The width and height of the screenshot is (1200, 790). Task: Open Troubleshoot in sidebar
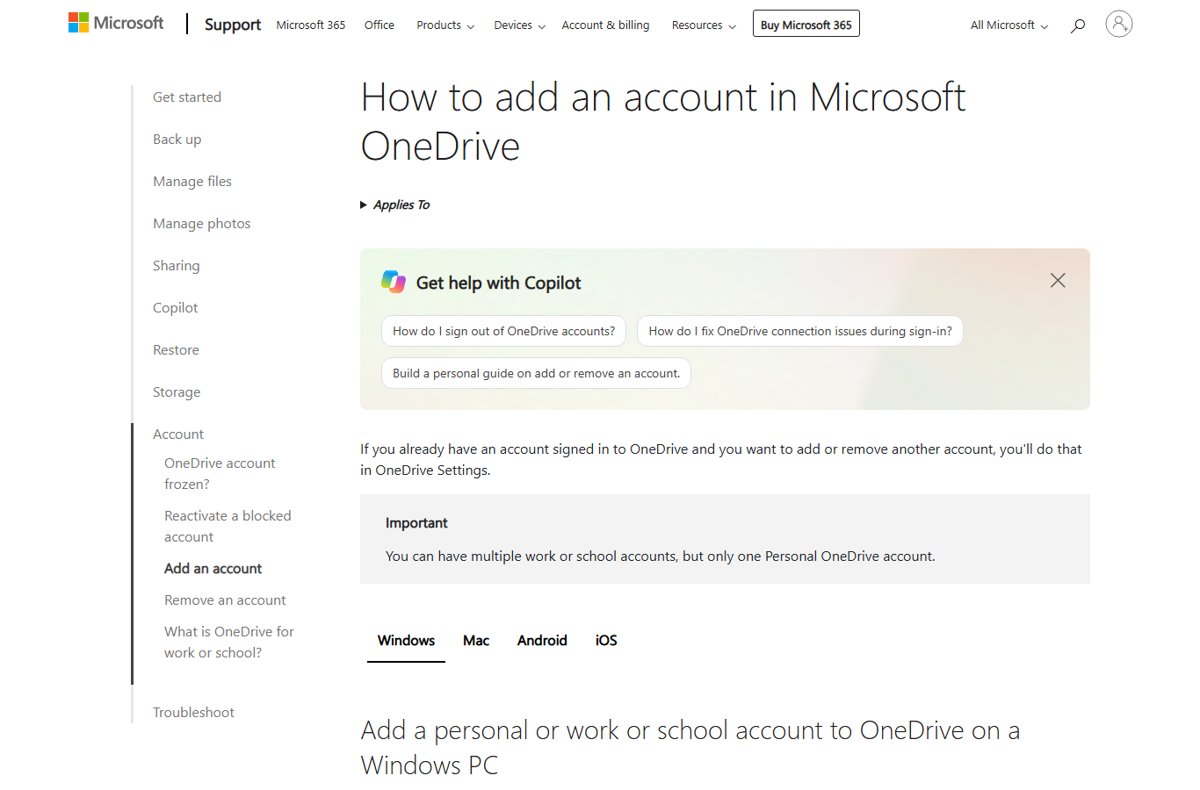click(x=194, y=712)
